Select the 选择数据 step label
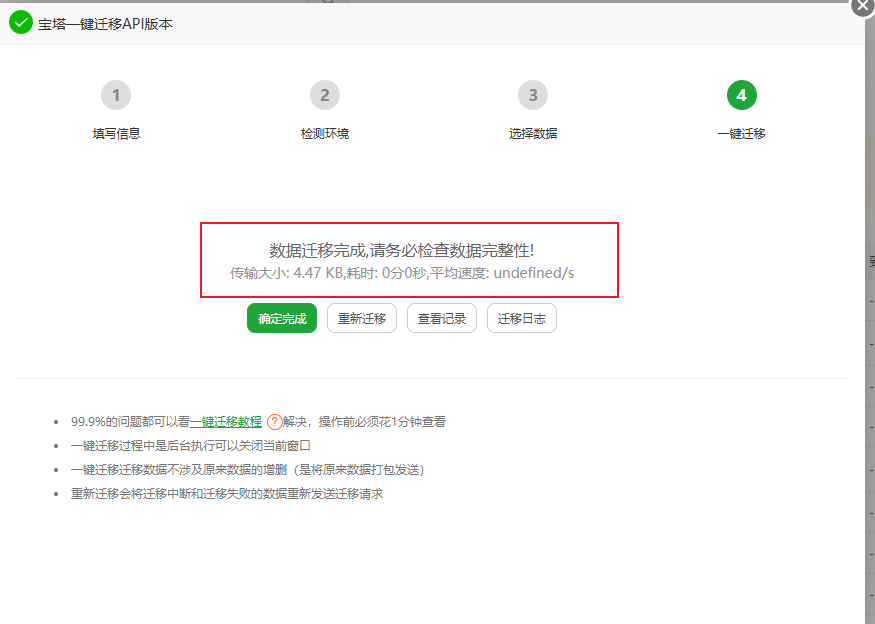 (x=533, y=134)
